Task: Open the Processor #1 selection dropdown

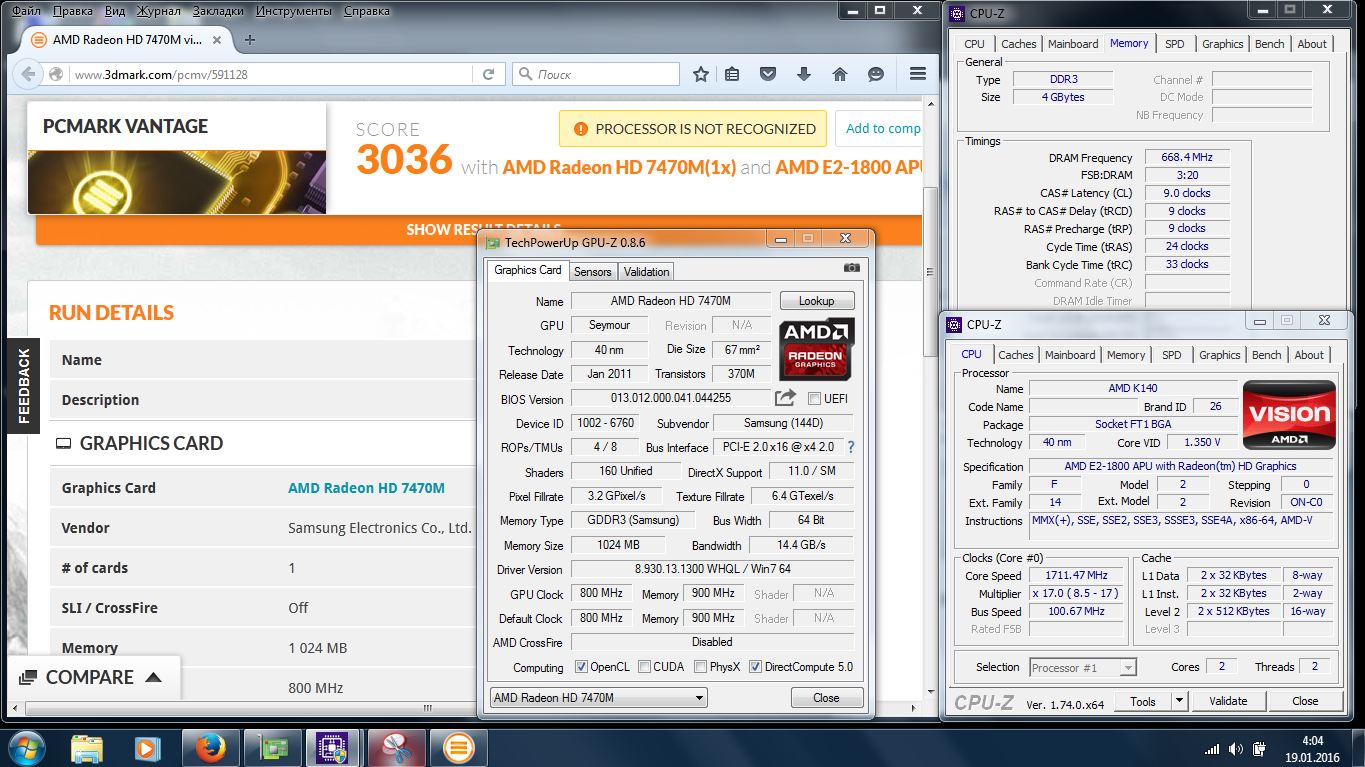Action: [1082, 667]
